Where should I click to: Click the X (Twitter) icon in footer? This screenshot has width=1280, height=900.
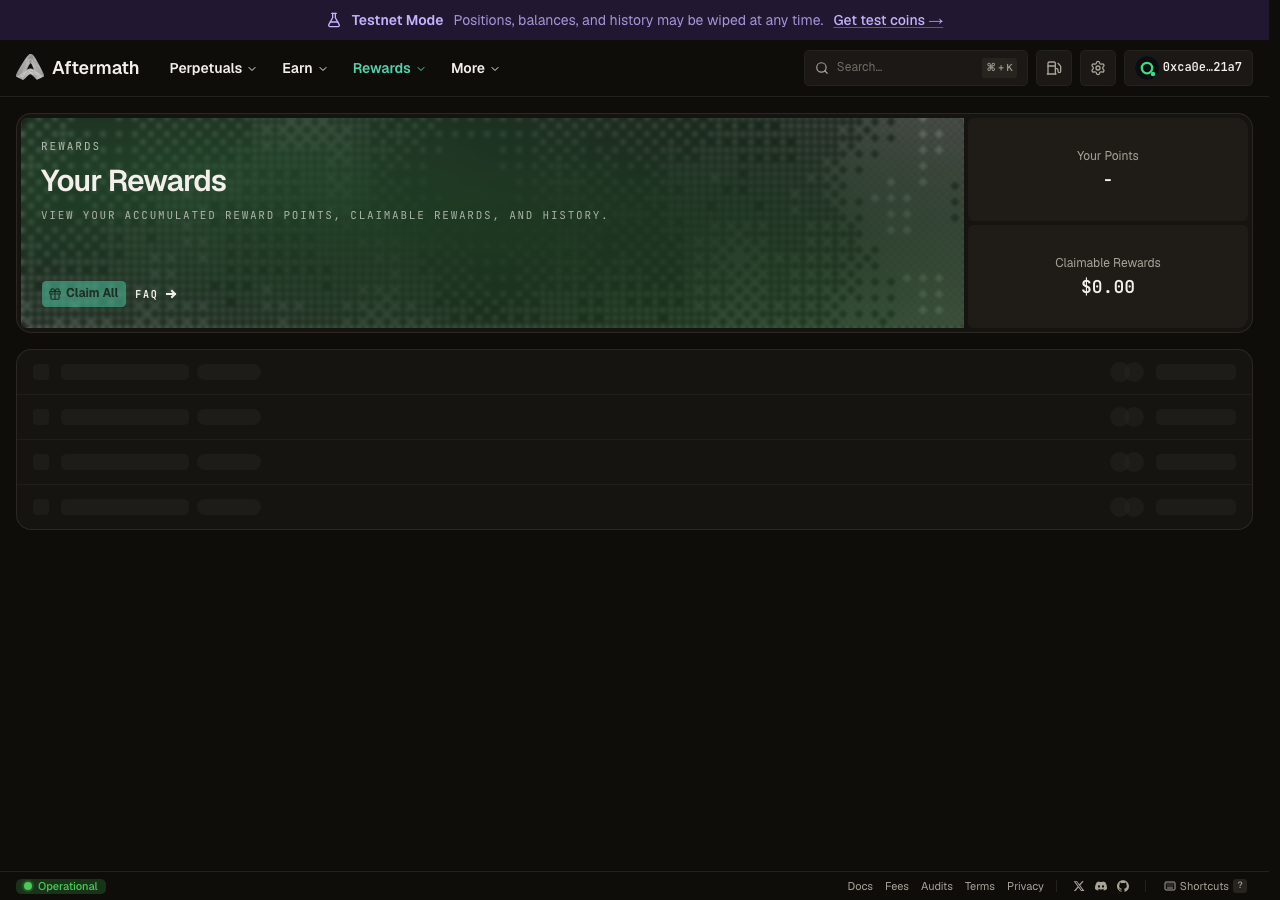1079,886
